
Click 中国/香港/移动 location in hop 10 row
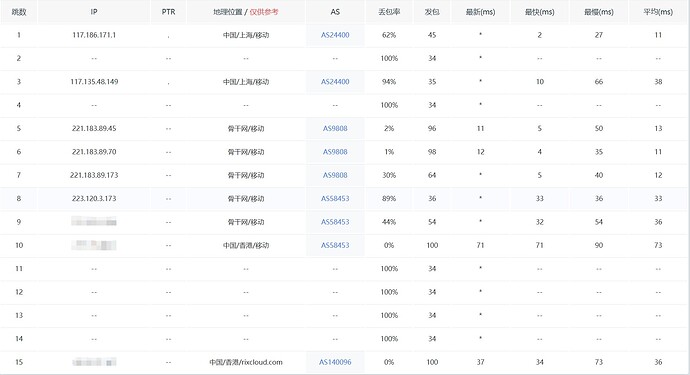[246, 245]
